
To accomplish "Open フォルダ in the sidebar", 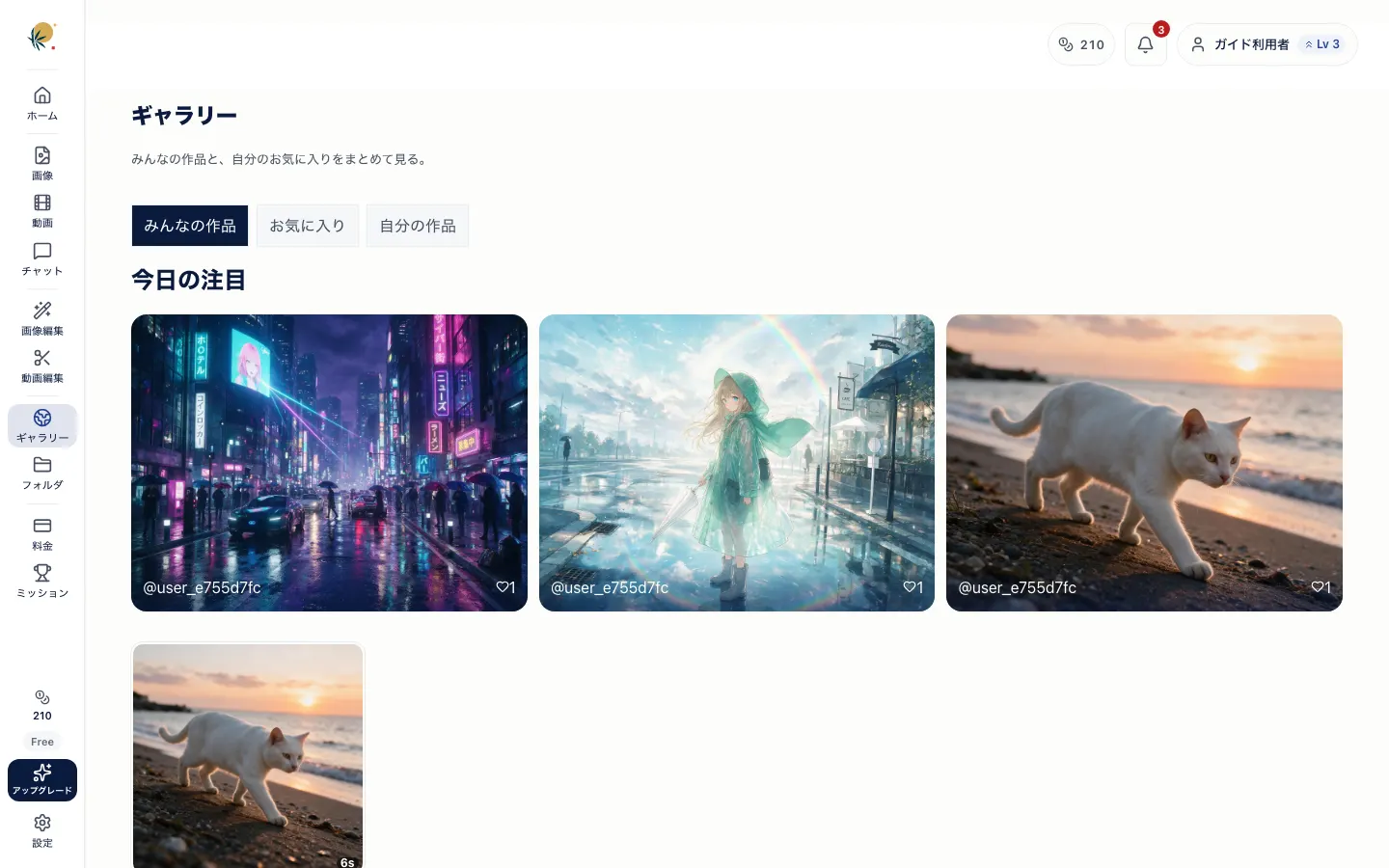I will pyautogui.click(x=42, y=474).
